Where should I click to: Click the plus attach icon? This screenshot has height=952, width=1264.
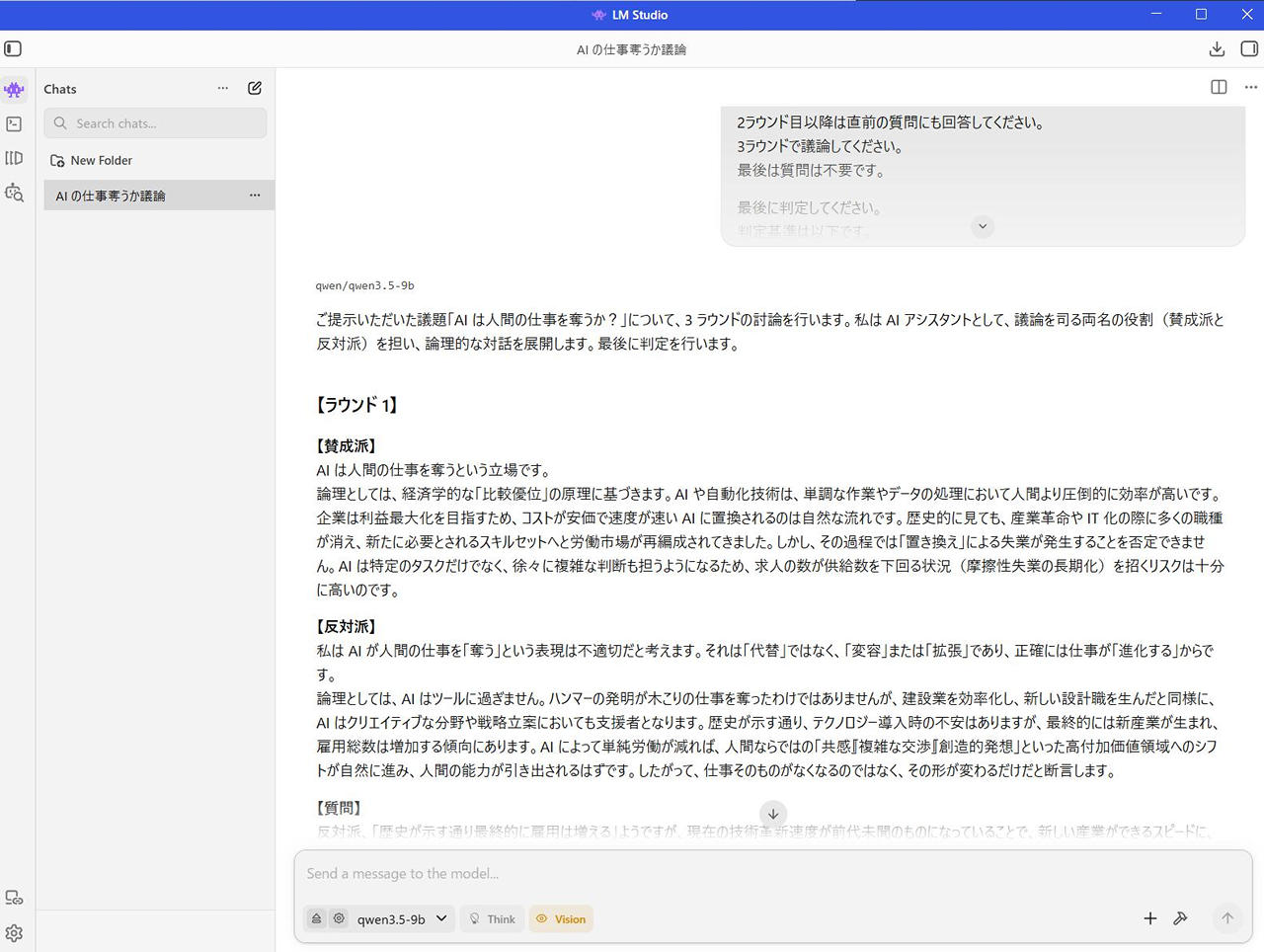click(1149, 918)
